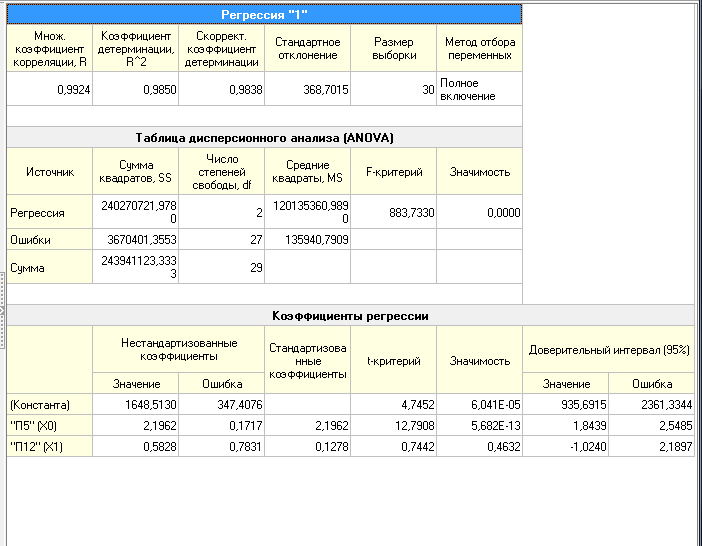The height and width of the screenshot is (546, 702).
Task: Click Значение under Нестандартизованные коэффициенты
Action: (136, 384)
